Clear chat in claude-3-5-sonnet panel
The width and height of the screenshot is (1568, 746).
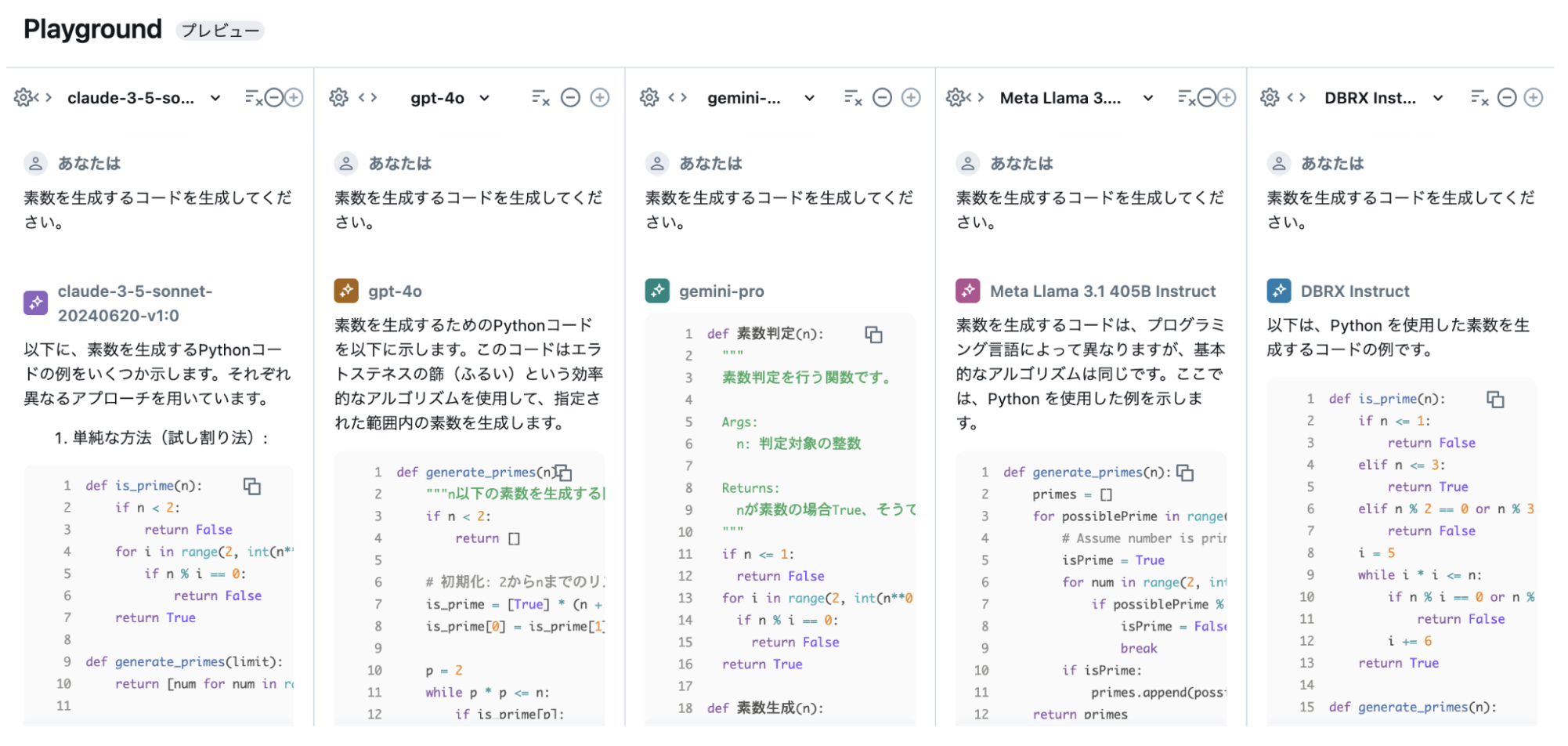pos(254,97)
